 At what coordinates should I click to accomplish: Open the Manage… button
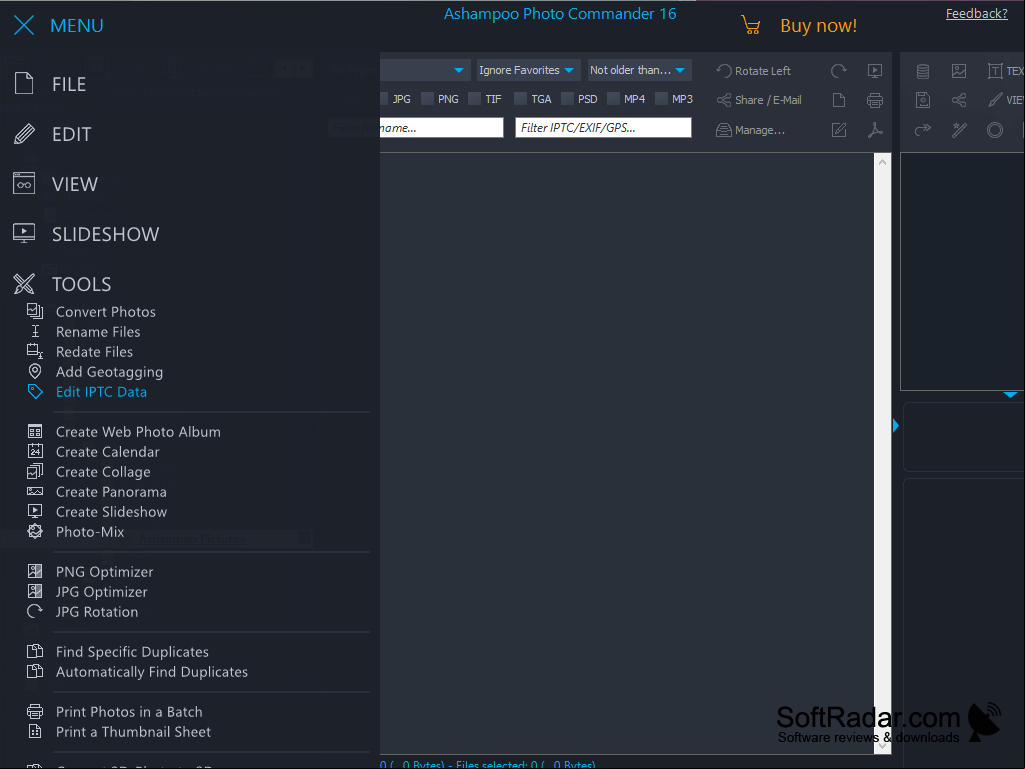coord(750,130)
